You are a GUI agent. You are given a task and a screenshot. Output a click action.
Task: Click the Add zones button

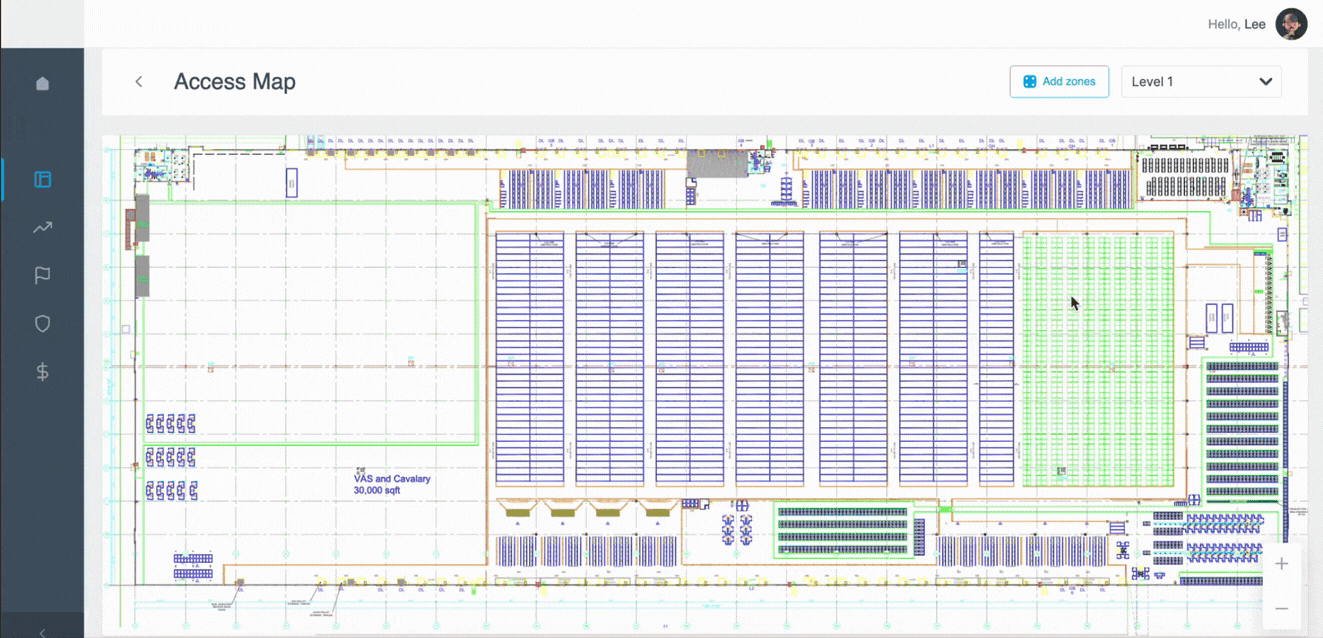pyautogui.click(x=1059, y=81)
